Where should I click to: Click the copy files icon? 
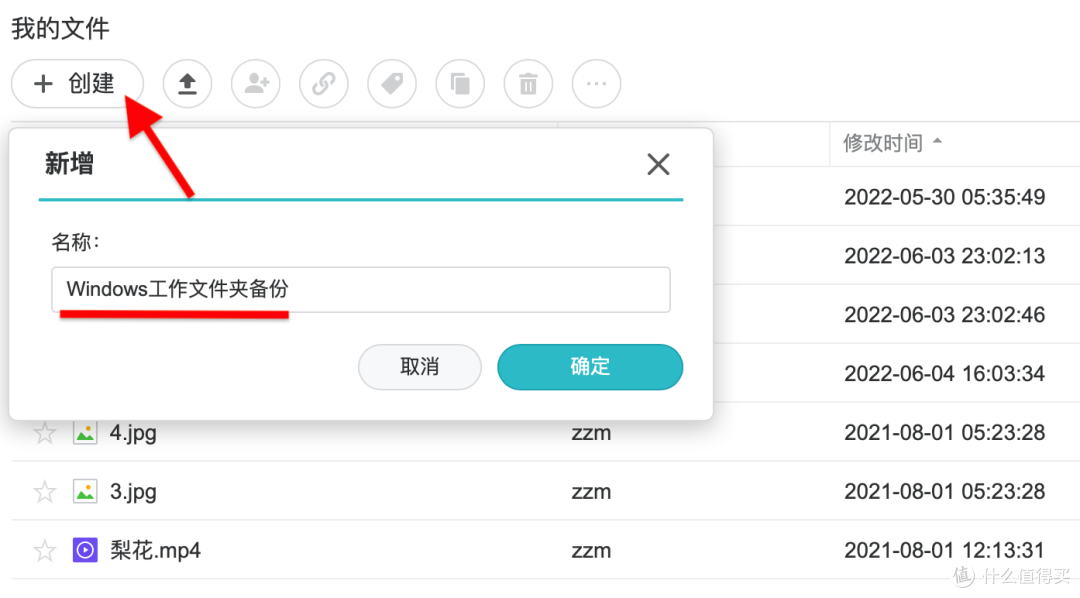[x=459, y=84]
